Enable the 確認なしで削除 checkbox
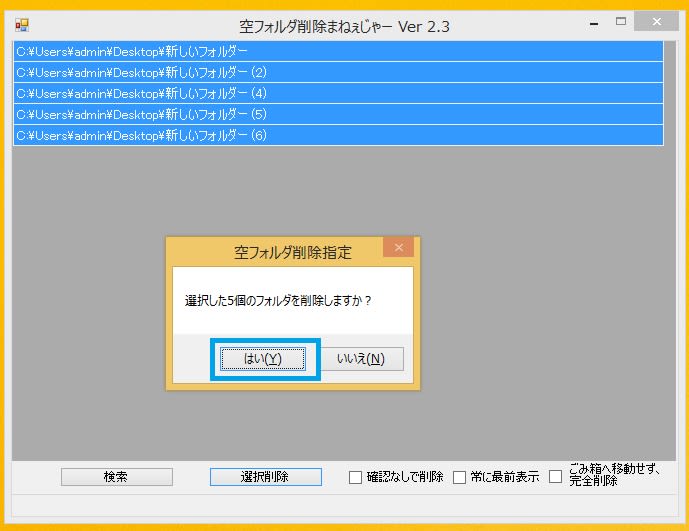 (x=355, y=478)
